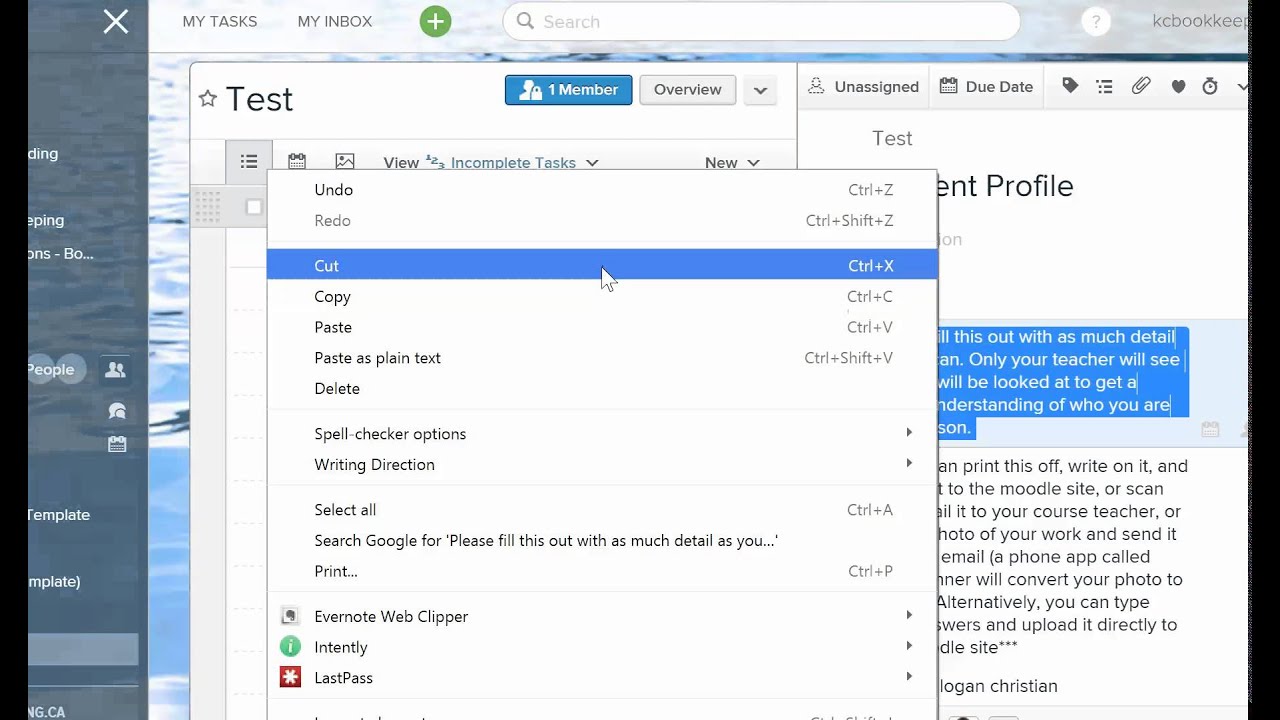1280x720 pixels.
Task: Open MY INBOX
Action: (335, 21)
